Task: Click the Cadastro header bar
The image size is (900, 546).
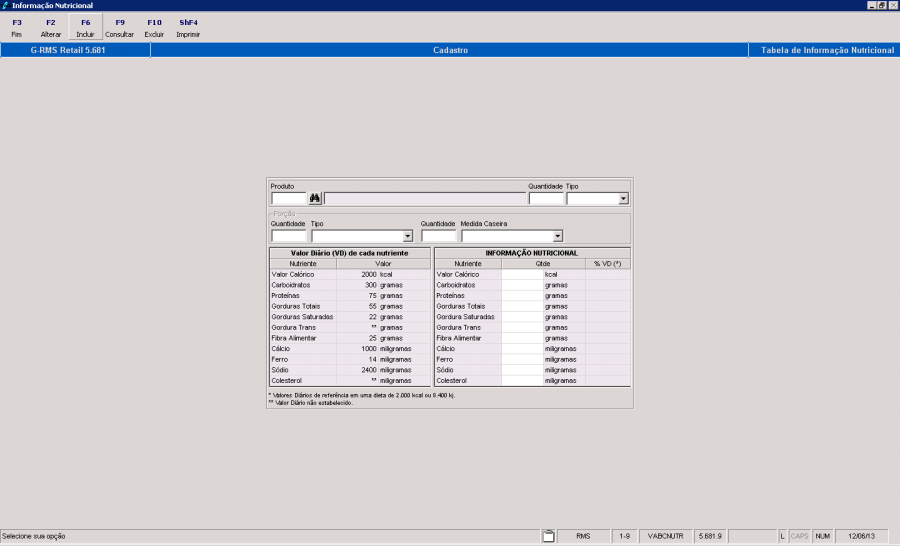Action: [x=450, y=50]
